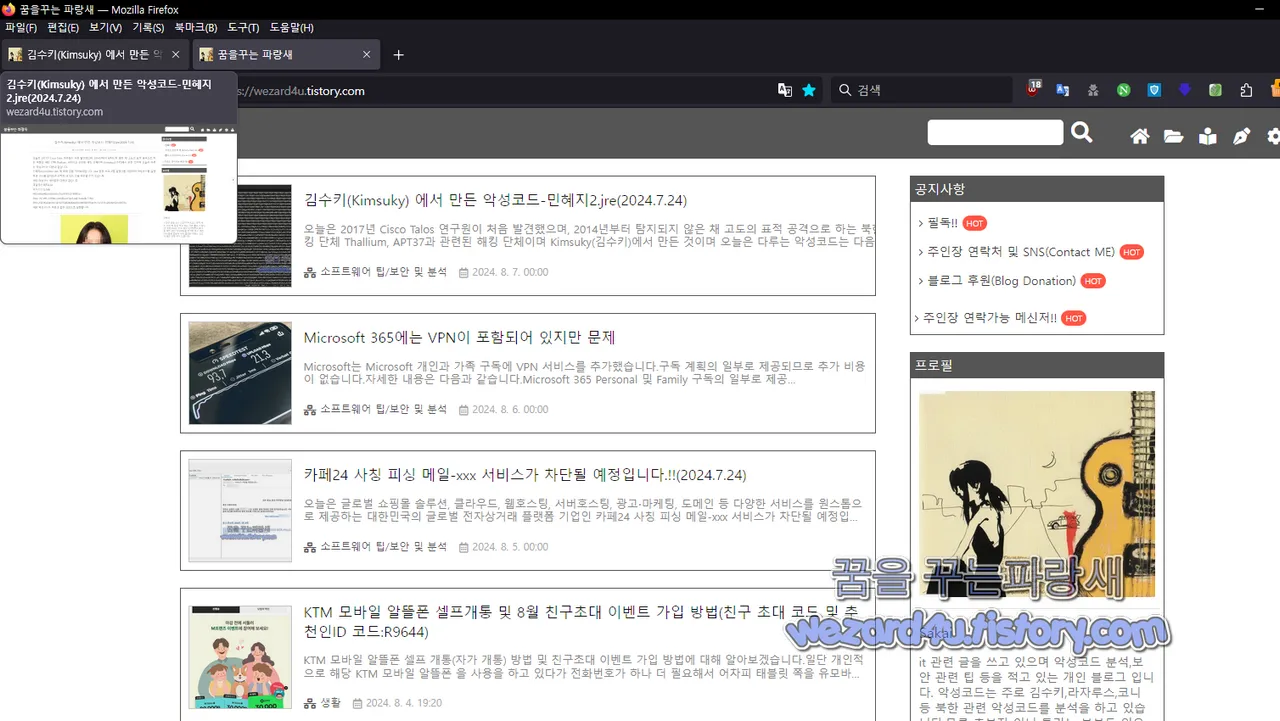Click the 카페24 phishing mail thumbnail
Image resolution: width=1280 pixels, height=721 pixels.
pos(240,510)
